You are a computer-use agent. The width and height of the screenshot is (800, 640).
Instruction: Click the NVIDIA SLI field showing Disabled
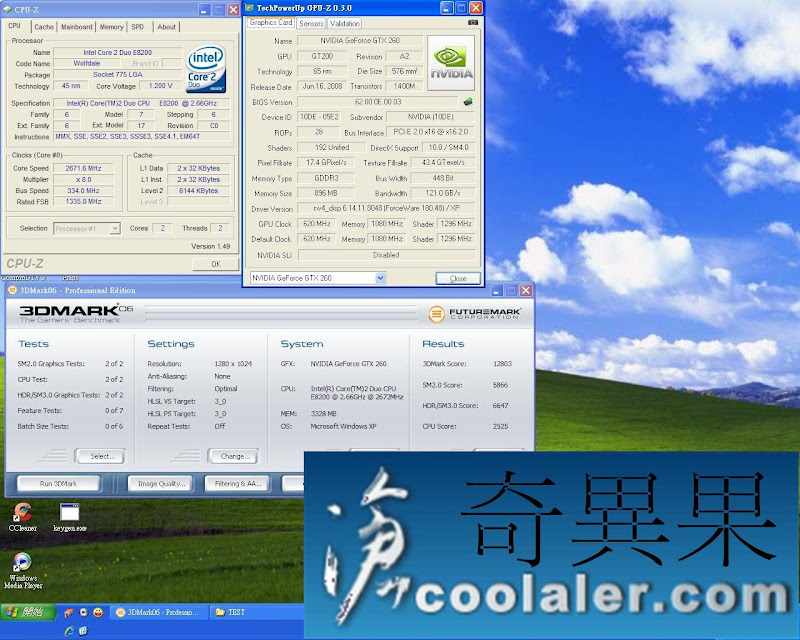point(386,255)
